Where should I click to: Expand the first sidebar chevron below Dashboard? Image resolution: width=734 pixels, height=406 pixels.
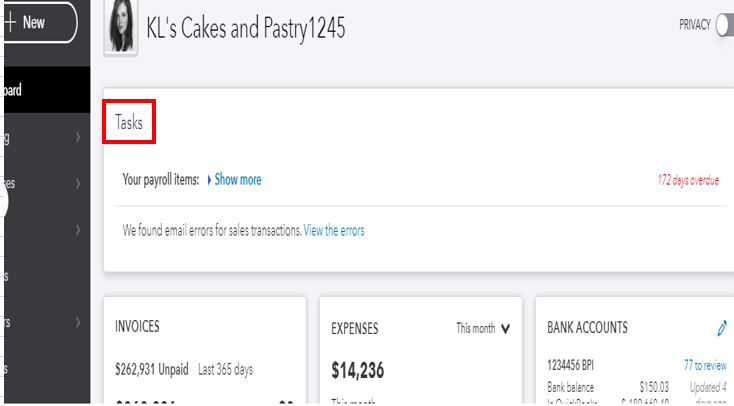tap(77, 138)
